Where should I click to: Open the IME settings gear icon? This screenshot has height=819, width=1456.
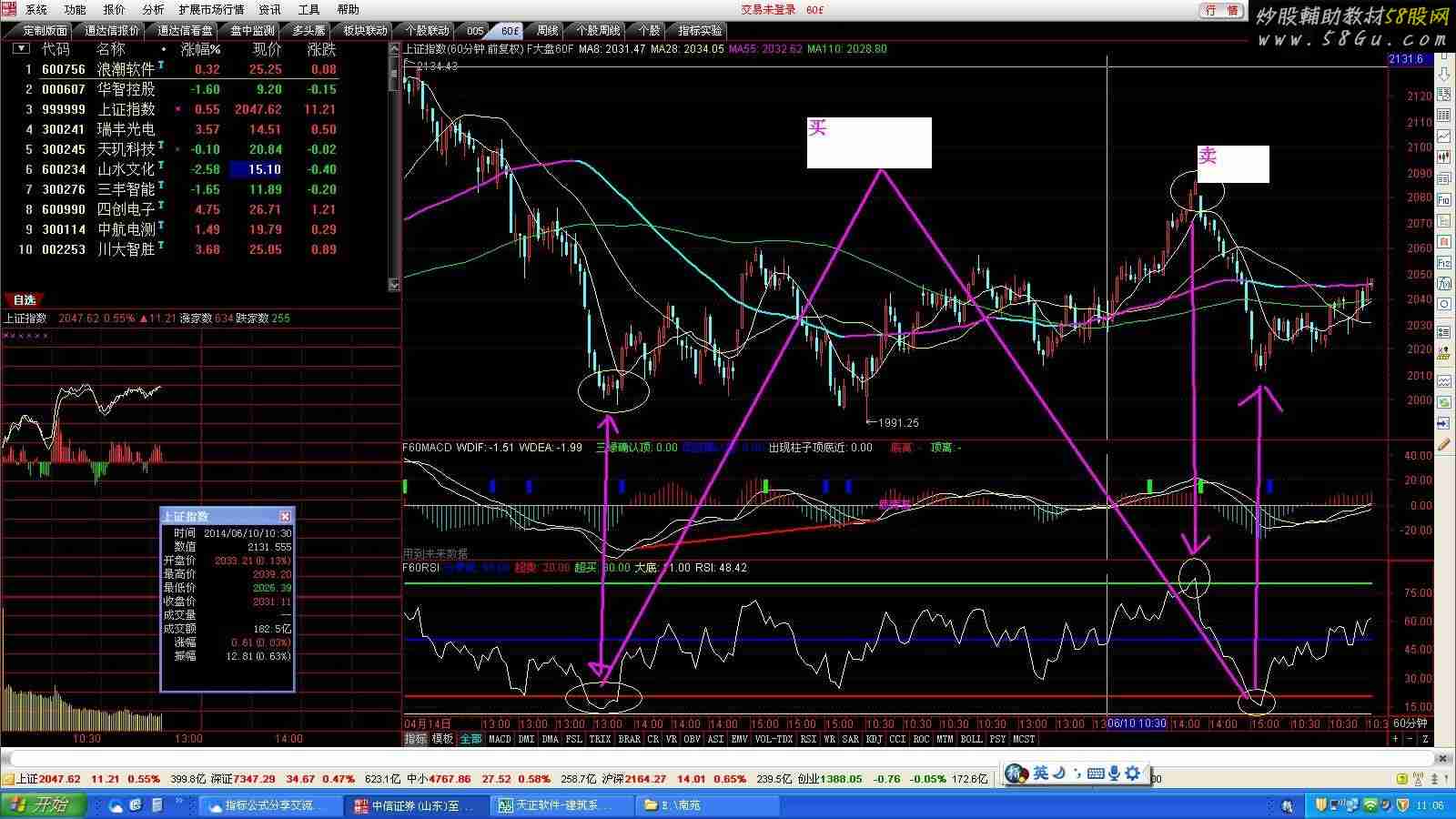click(1133, 773)
